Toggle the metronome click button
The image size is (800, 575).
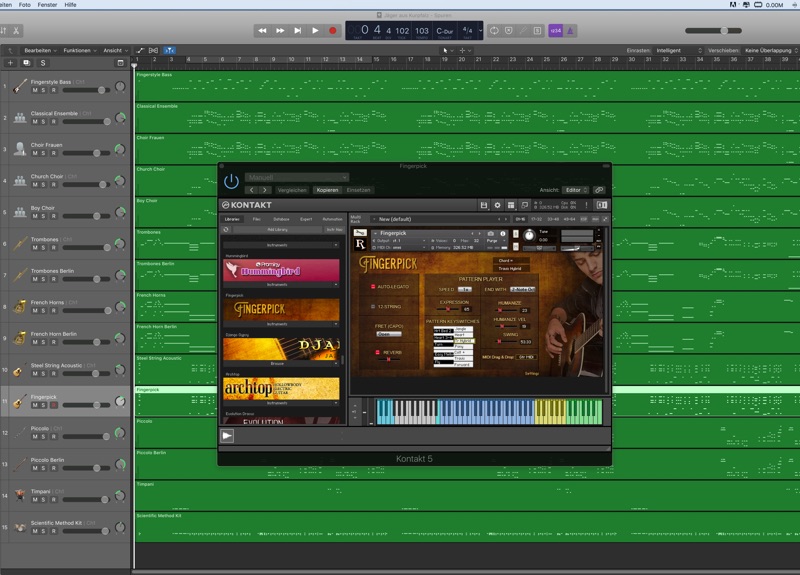point(570,31)
